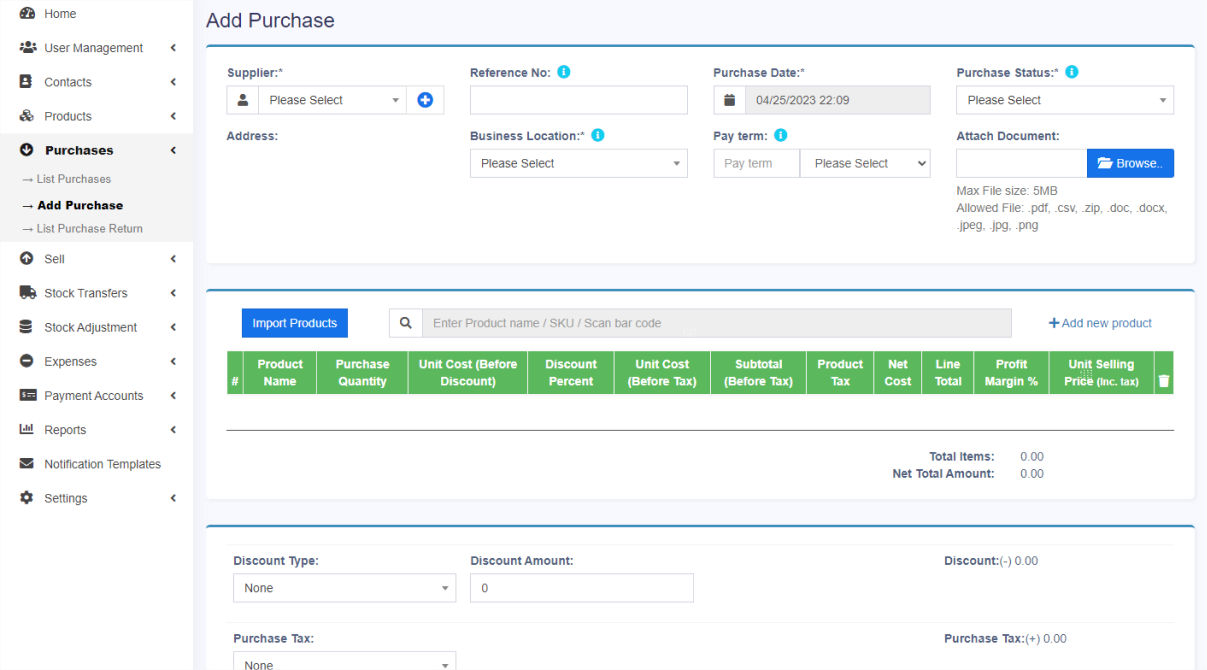Screen dimensions: 1207x670
Task: Click the calendar icon beside Purchase Date
Action: tap(729, 100)
